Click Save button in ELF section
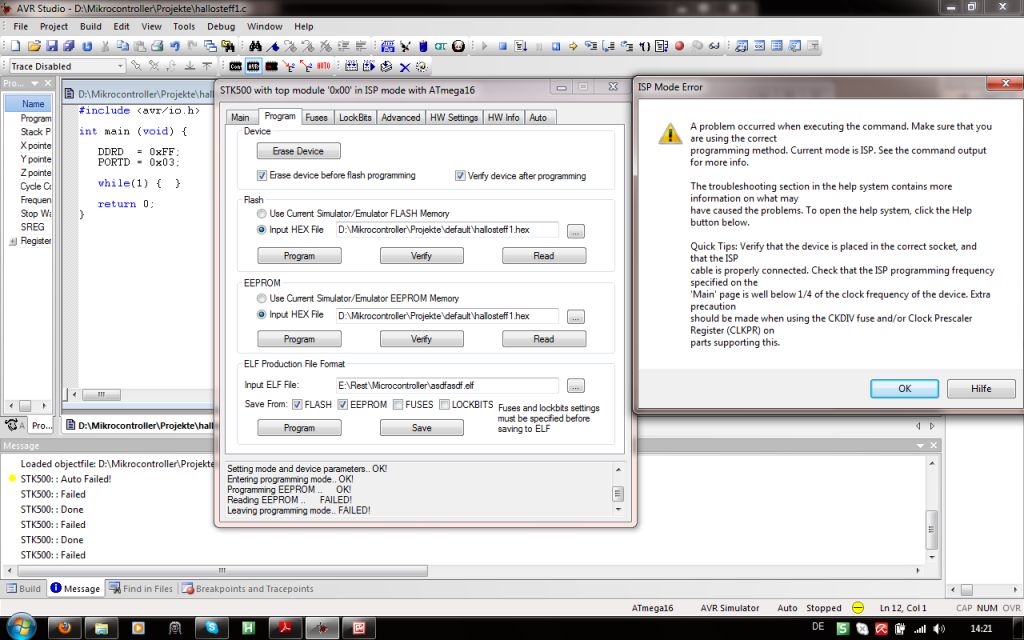 tap(421, 428)
